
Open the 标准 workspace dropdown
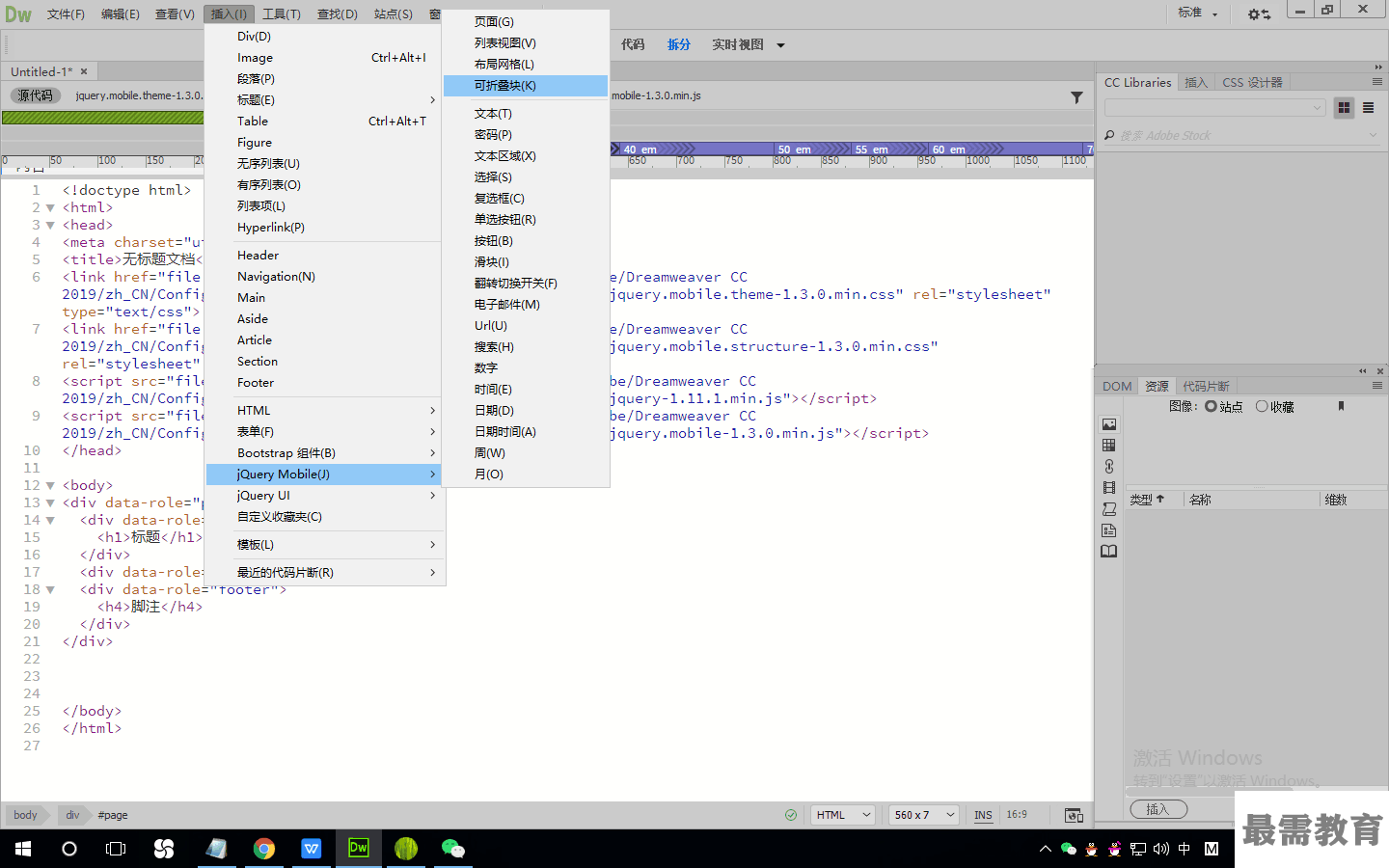coord(1198,14)
